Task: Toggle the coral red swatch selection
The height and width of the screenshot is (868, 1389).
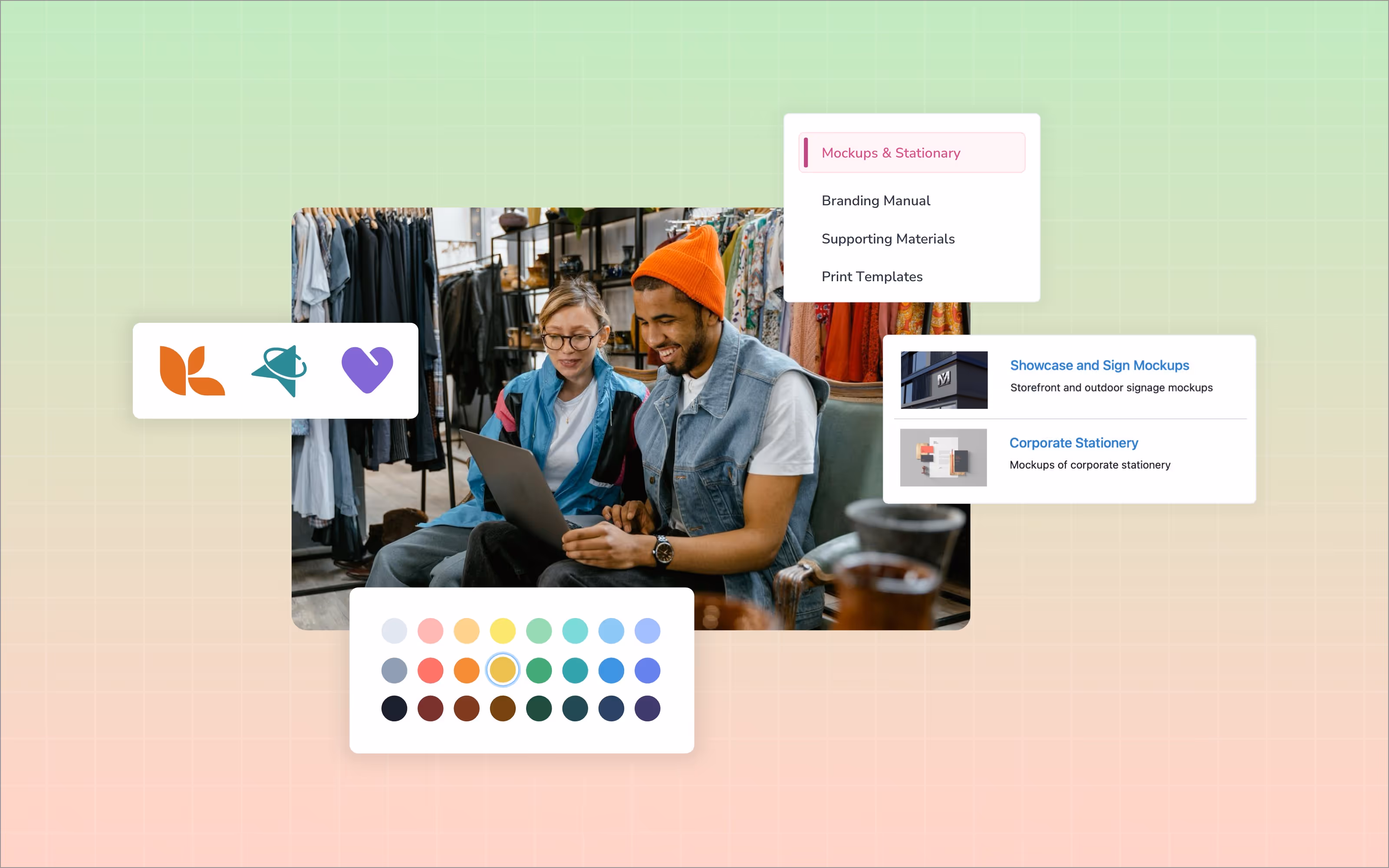Action: [x=430, y=669]
